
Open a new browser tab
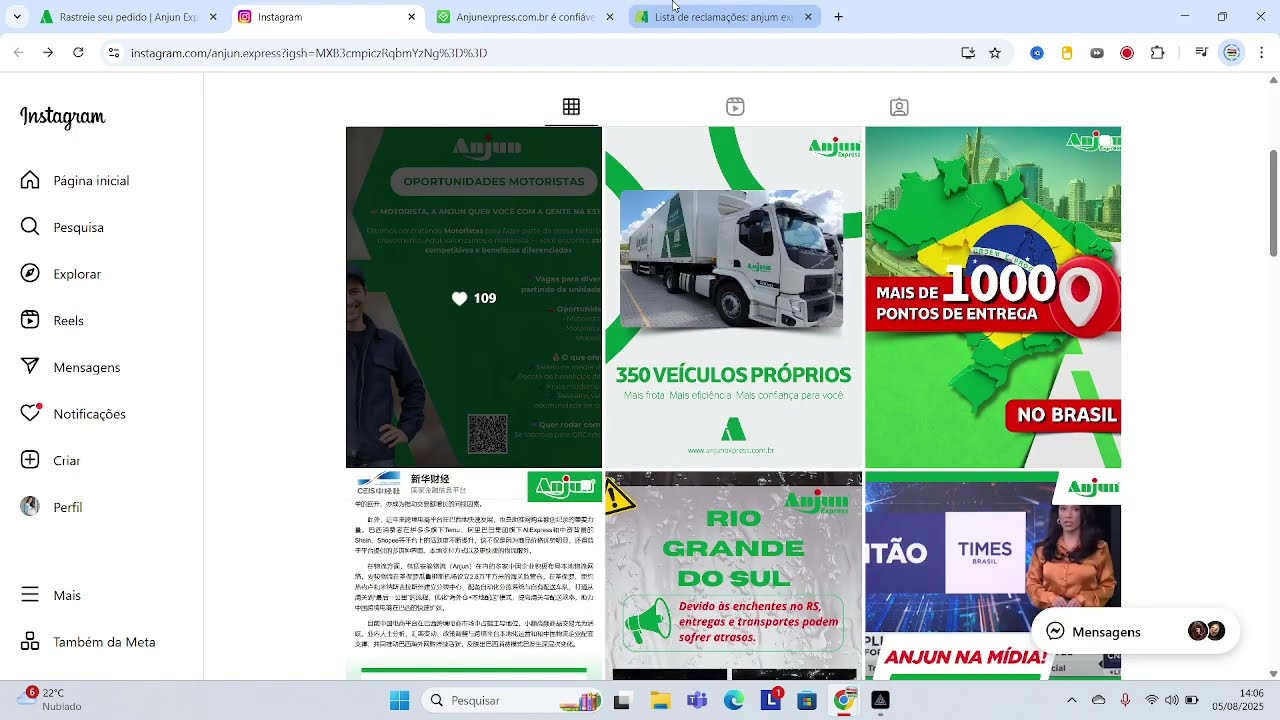click(x=838, y=17)
